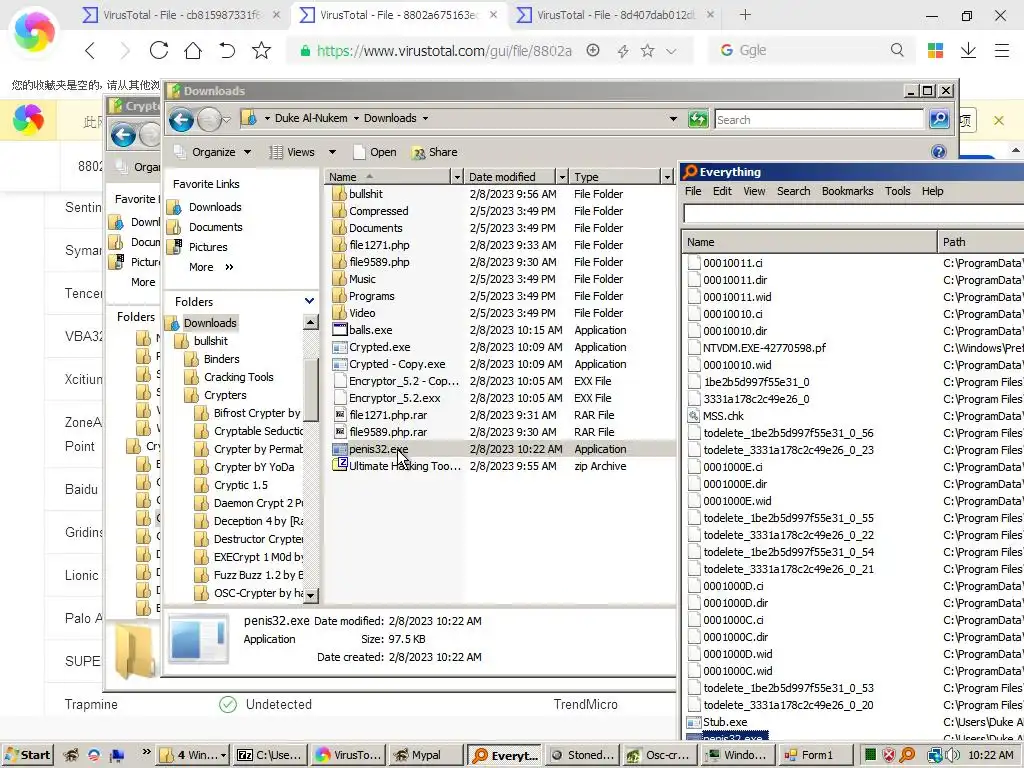Image resolution: width=1024 pixels, height=768 pixels.
Task: Open the Mypal taskbar button
Action: click(424, 755)
